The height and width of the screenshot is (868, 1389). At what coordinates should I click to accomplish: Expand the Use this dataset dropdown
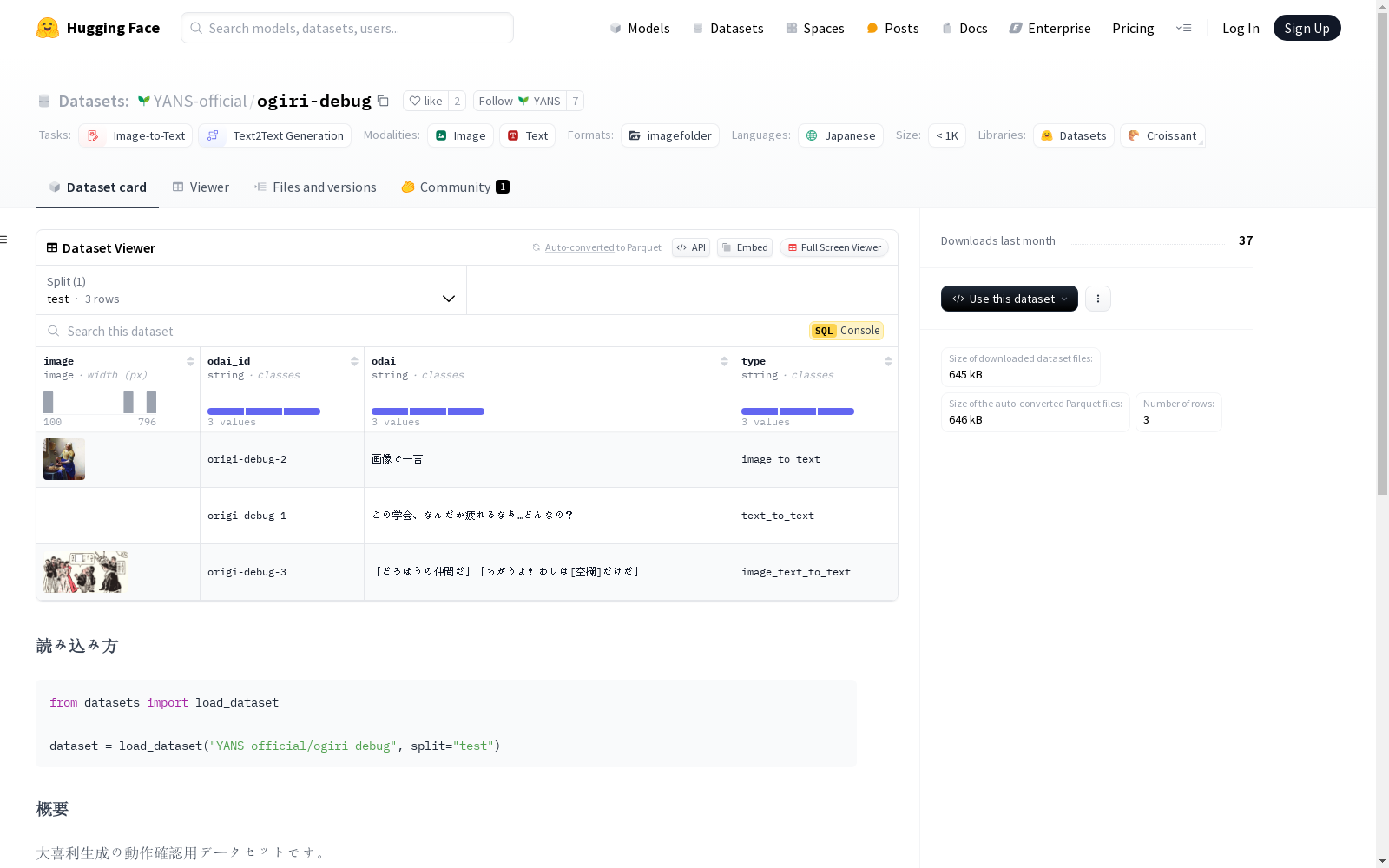(x=1010, y=299)
